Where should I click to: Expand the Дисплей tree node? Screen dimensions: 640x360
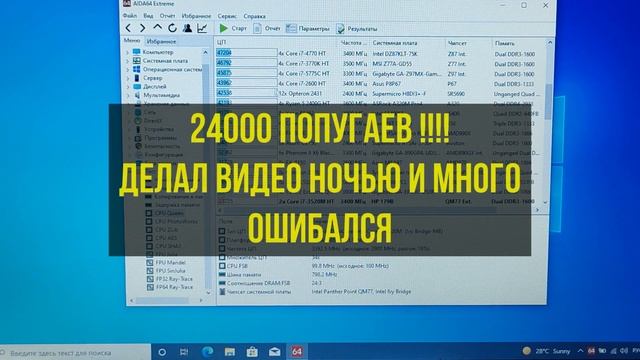point(127,87)
